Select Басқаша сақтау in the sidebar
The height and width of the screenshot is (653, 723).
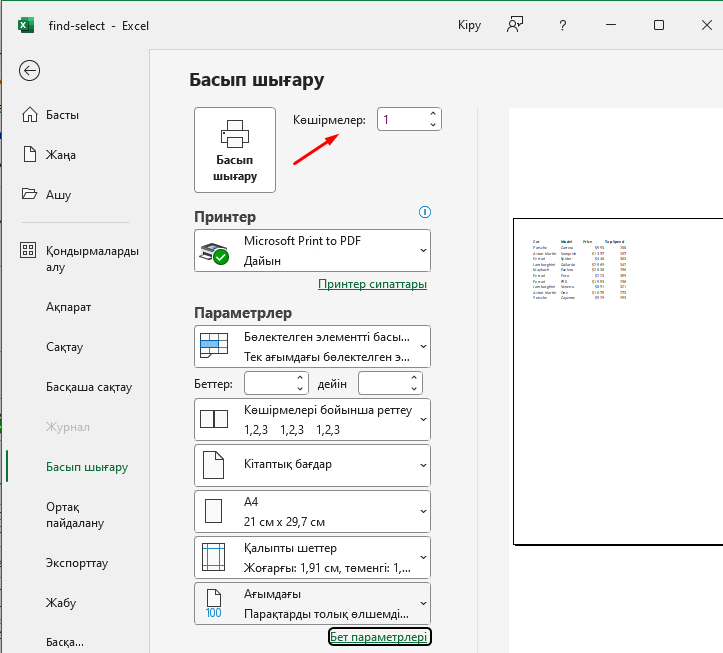[x=89, y=387]
